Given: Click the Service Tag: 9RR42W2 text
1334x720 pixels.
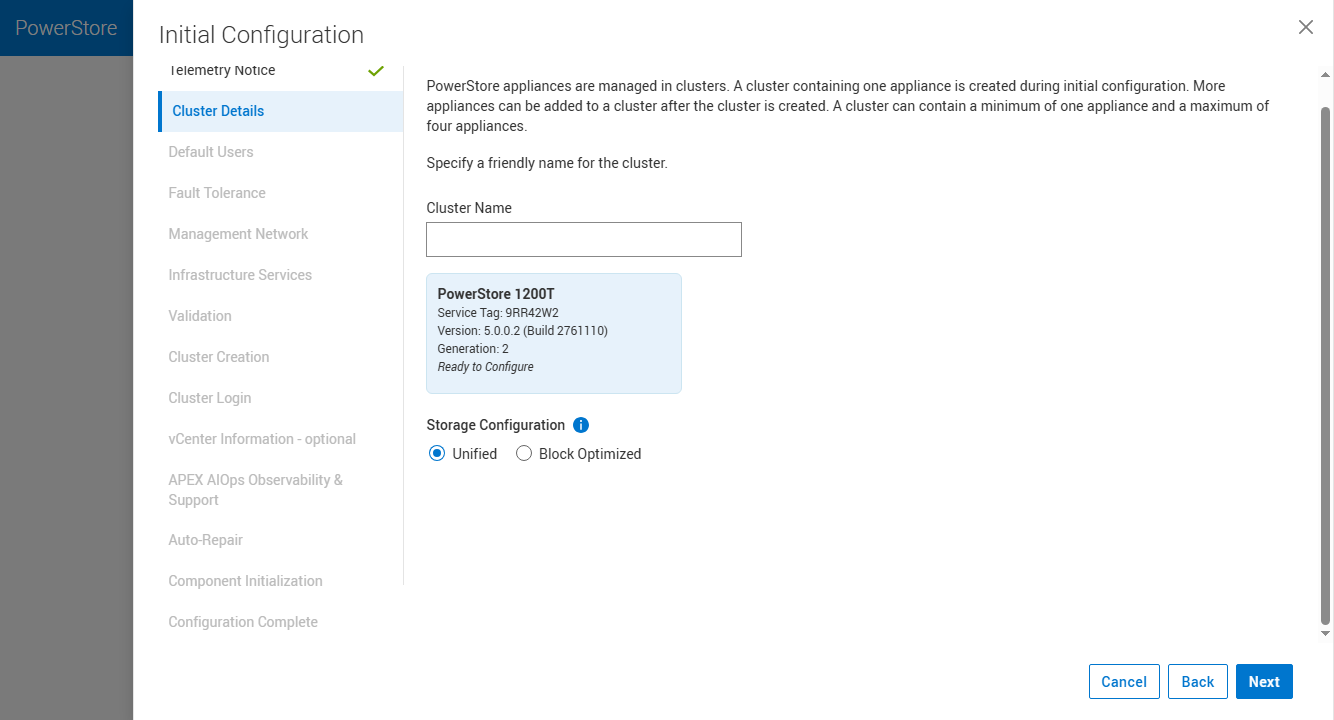Looking at the screenshot, I should tap(498, 313).
